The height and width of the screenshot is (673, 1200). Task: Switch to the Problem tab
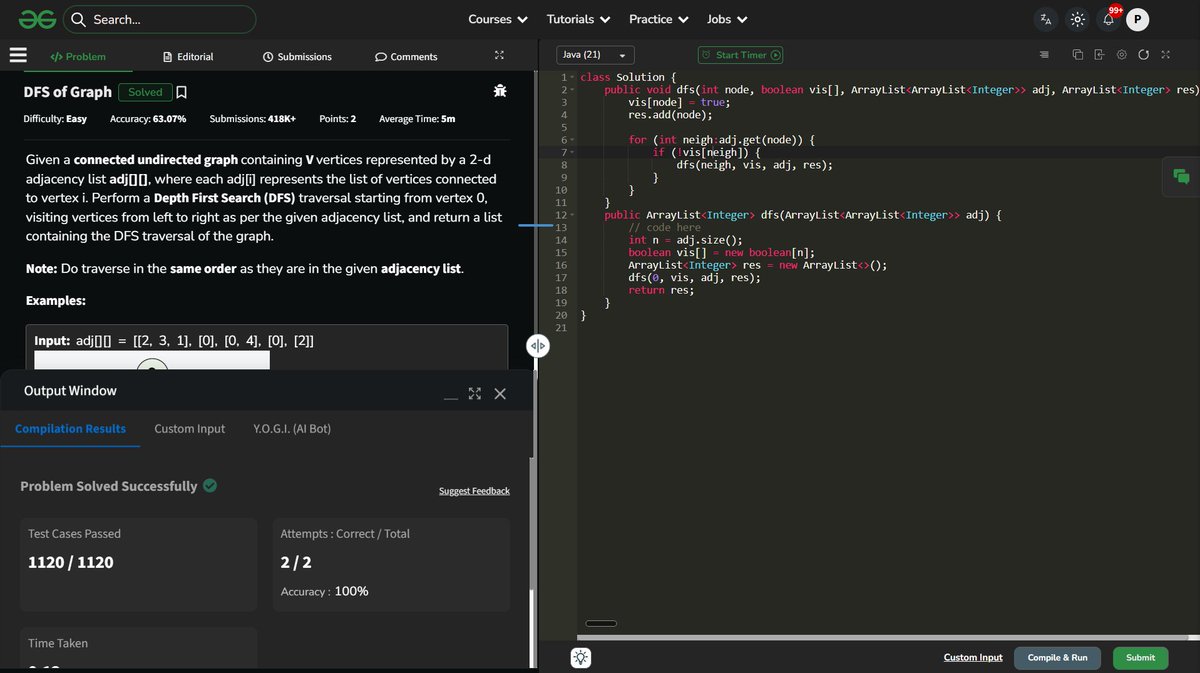click(77, 57)
